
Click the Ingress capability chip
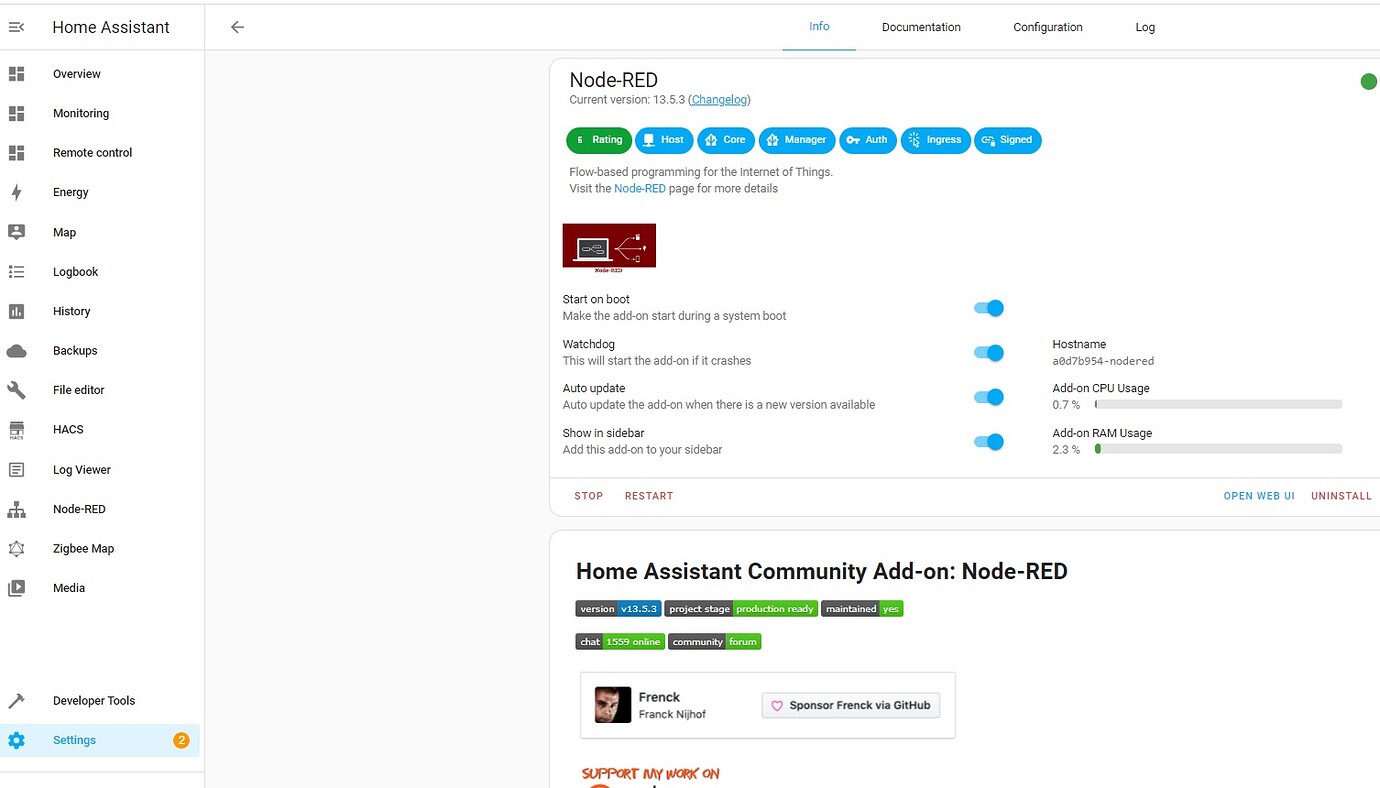point(935,140)
